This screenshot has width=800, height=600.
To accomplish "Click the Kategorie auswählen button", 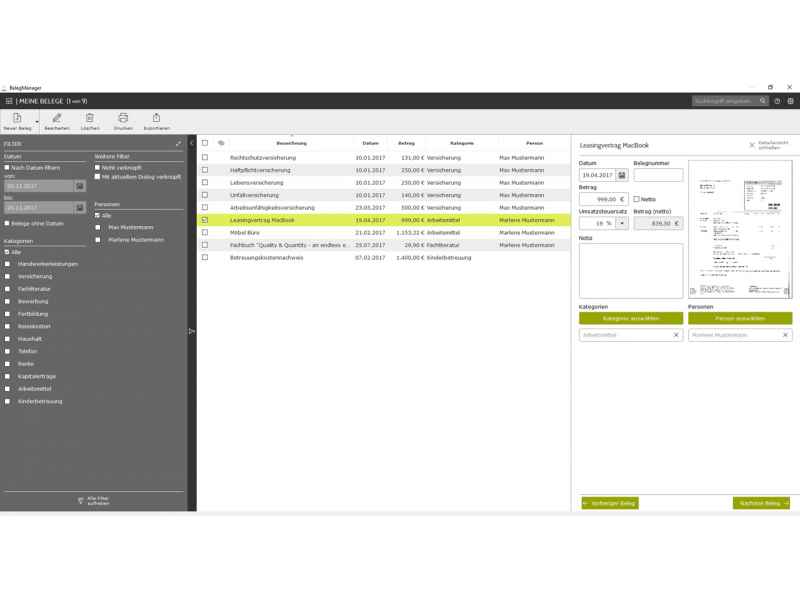I will (630, 318).
